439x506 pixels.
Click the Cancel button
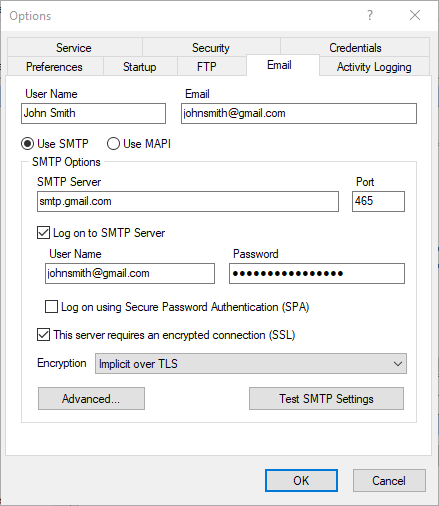[x=389, y=480]
